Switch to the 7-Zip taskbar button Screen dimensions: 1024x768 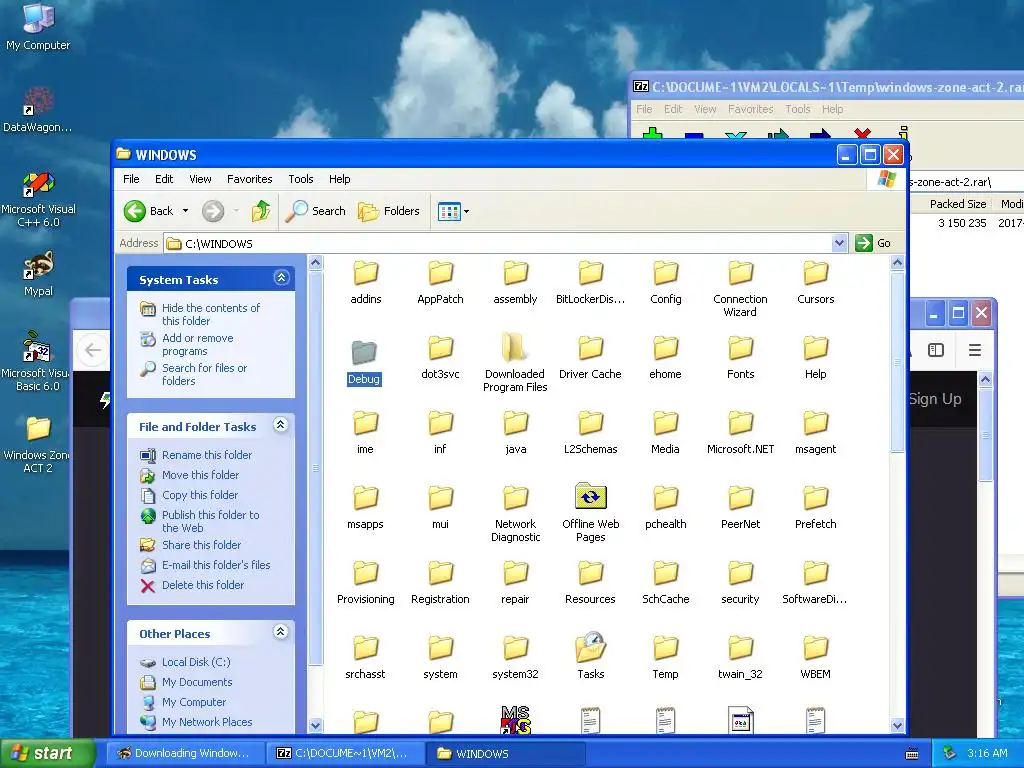tap(346, 753)
